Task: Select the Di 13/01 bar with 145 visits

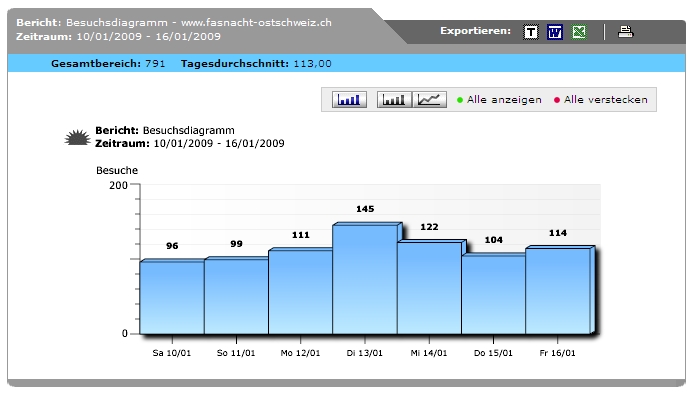Action: tap(365, 279)
